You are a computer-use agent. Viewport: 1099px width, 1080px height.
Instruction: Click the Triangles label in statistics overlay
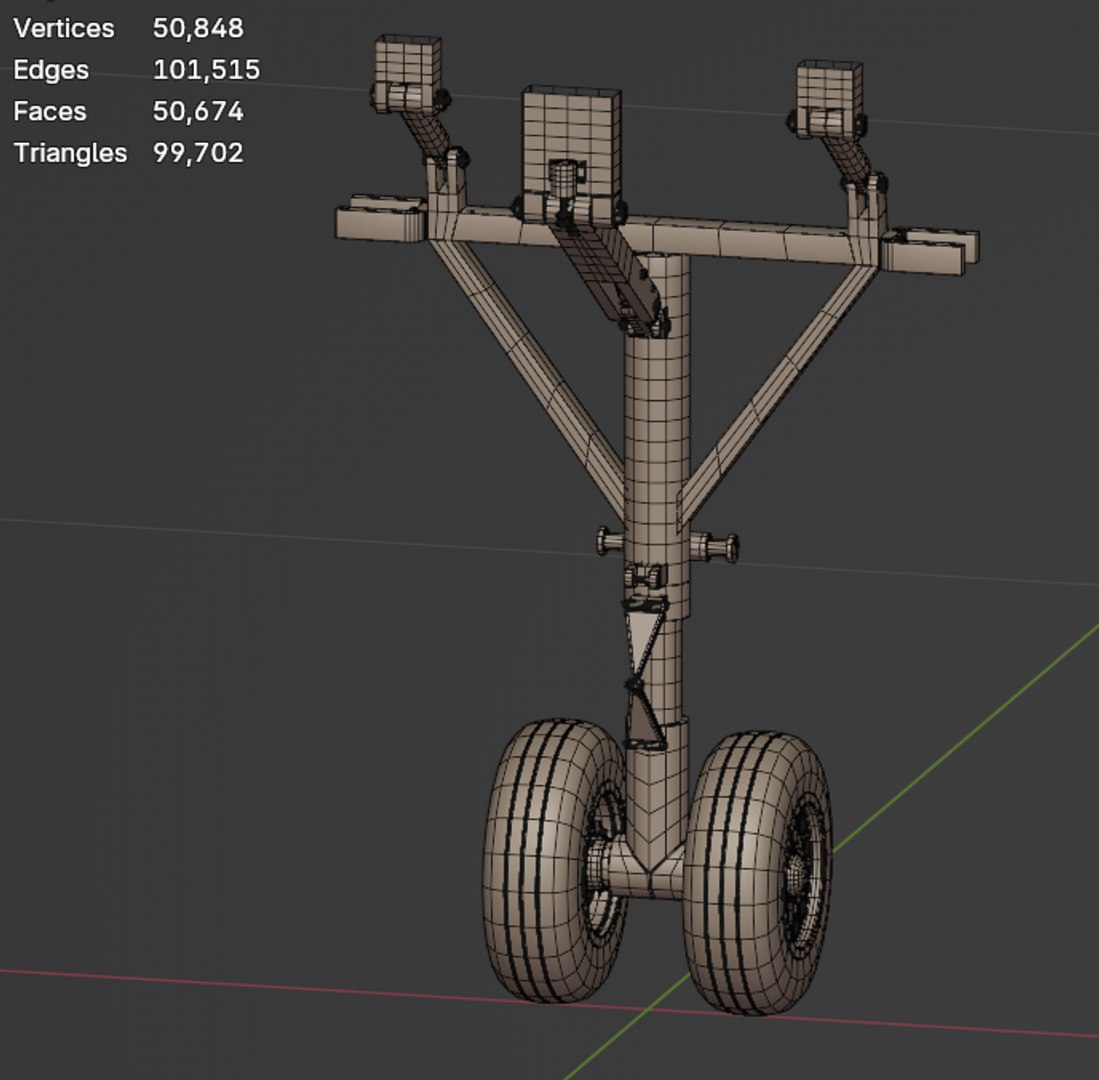tap(70, 153)
